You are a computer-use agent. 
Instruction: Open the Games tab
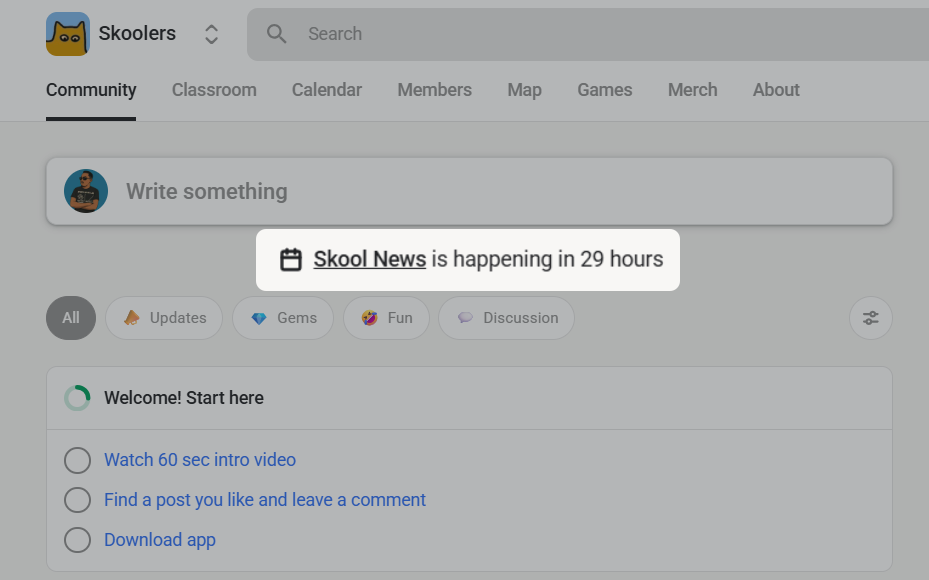[604, 90]
